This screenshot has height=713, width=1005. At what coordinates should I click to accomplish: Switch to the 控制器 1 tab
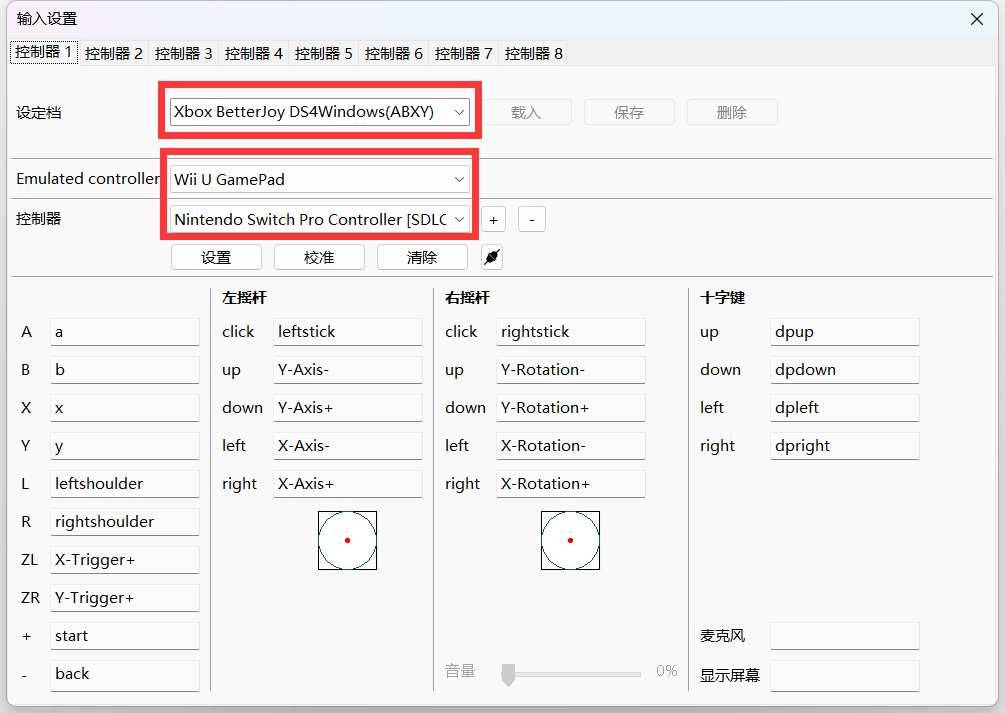point(44,53)
